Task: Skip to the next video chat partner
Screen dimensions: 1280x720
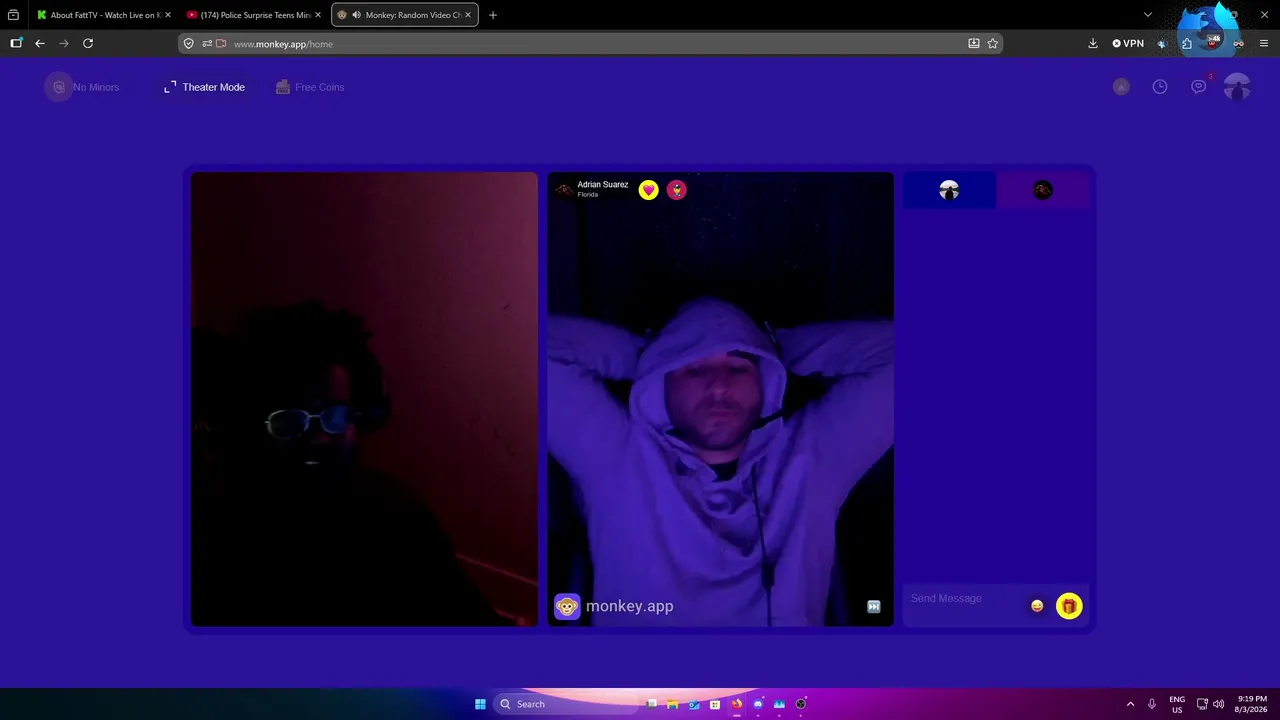Action: pyautogui.click(x=873, y=606)
